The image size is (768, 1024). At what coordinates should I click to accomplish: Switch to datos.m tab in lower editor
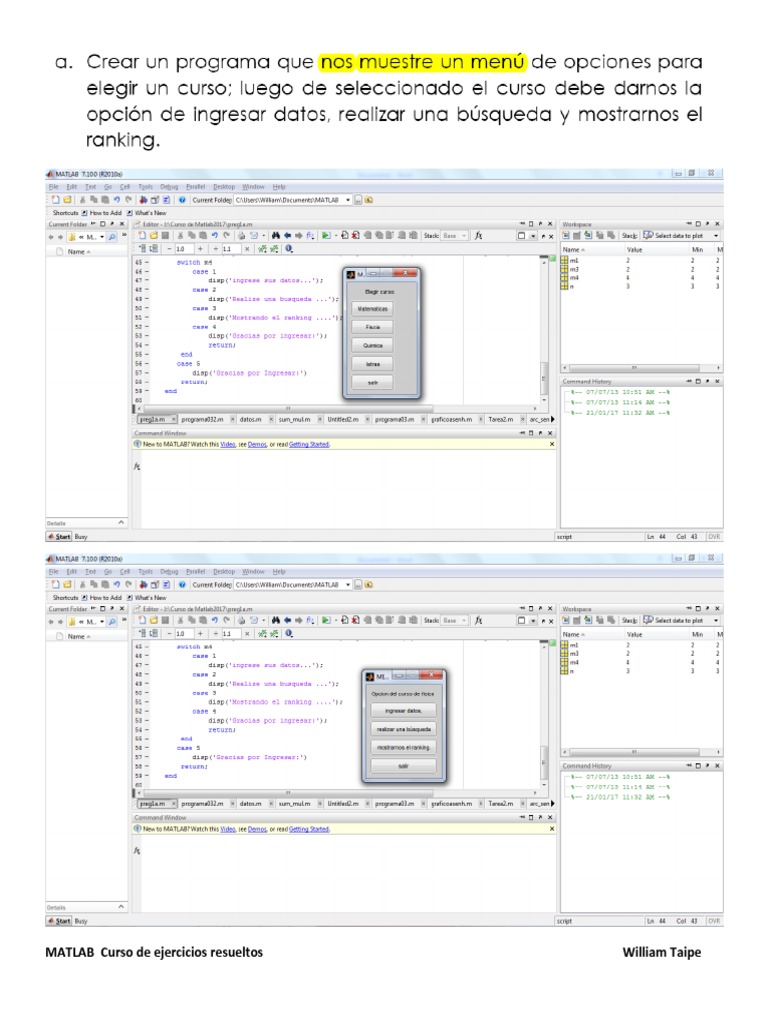250,803
